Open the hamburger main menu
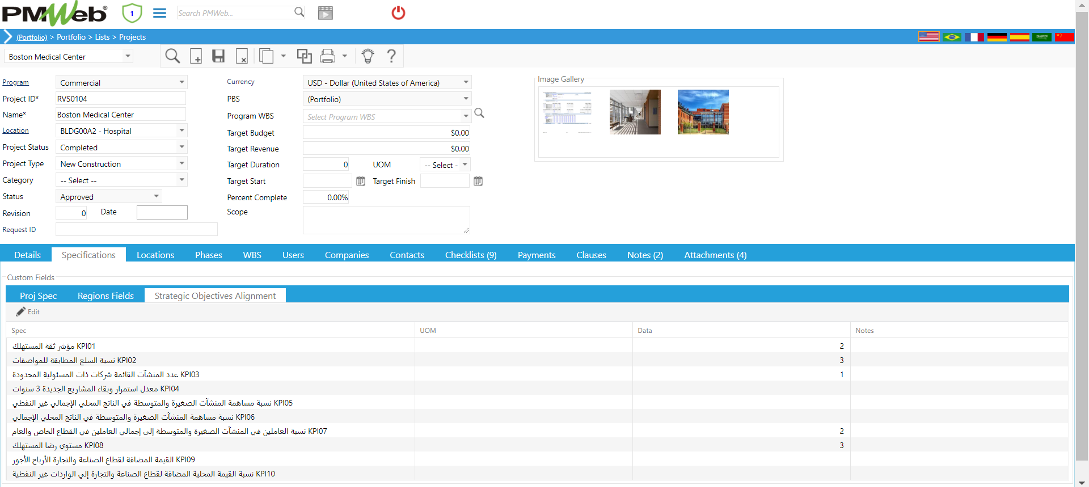The width and height of the screenshot is (1089, 487). pos(160,13)
